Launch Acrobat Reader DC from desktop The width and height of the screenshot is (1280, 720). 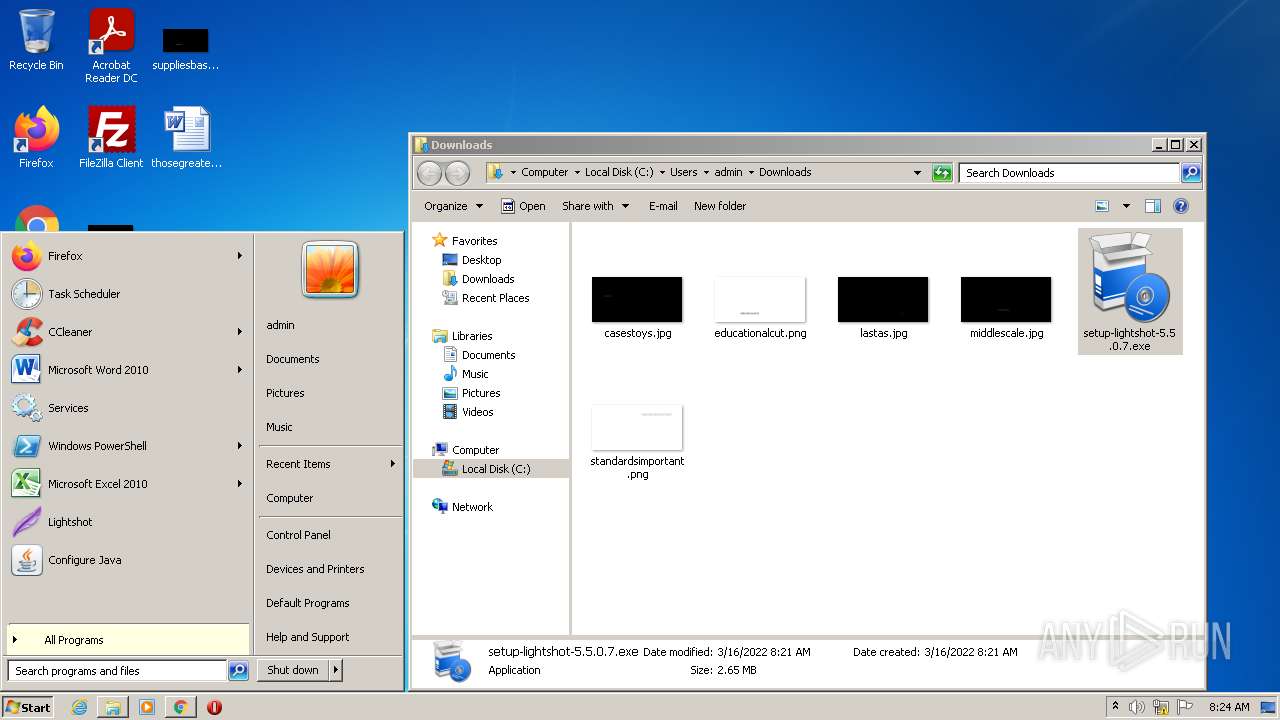111,46
